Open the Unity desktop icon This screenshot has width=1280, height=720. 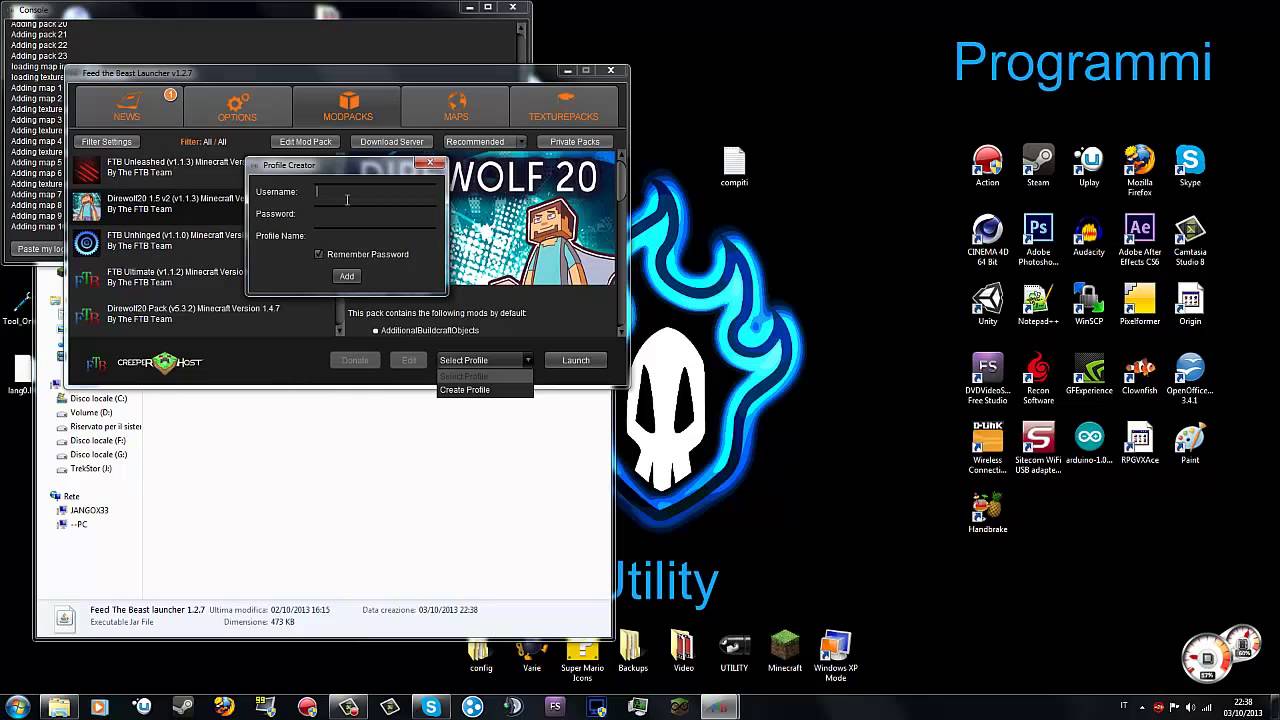987,305
